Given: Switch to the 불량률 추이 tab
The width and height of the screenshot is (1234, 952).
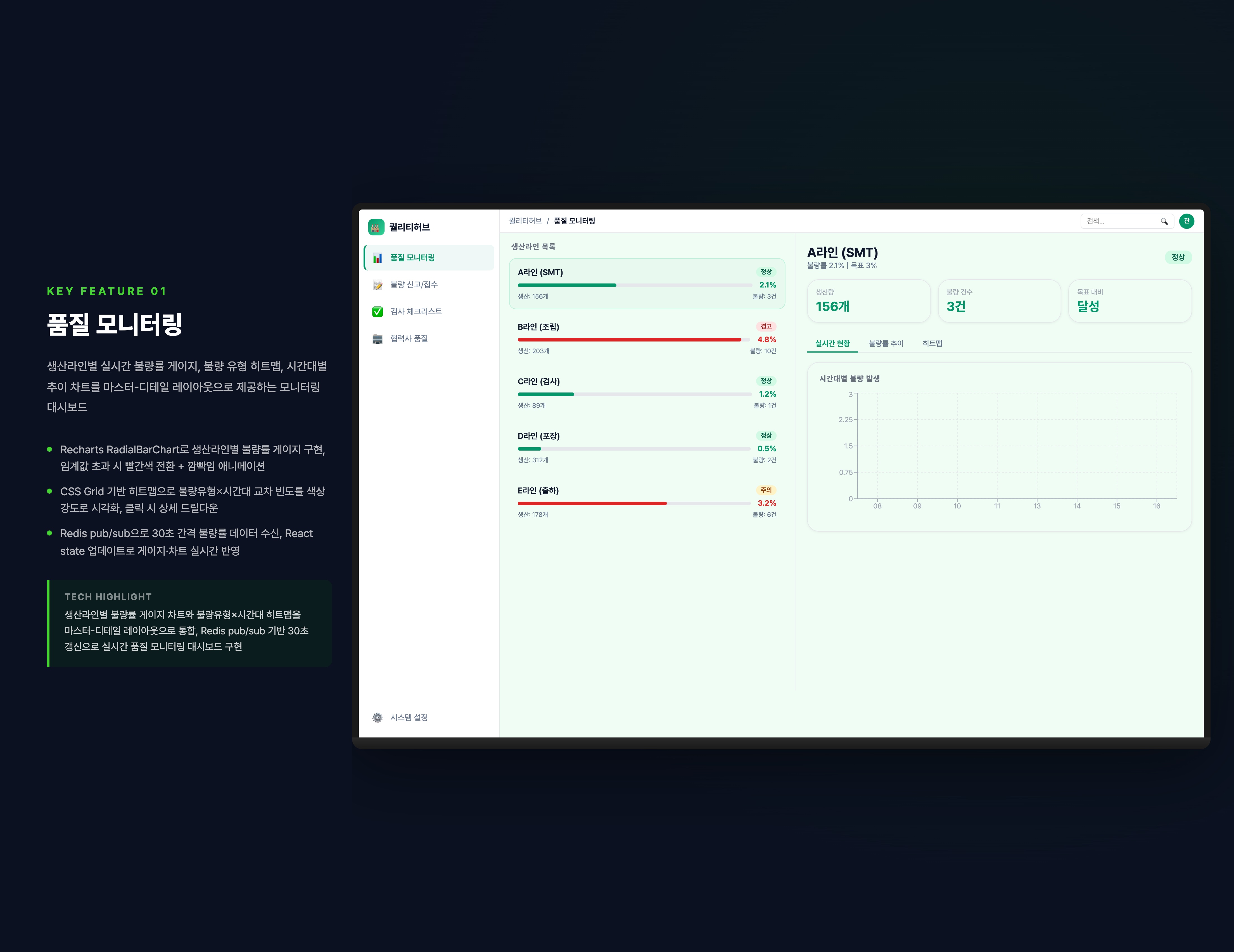Looking at the screenshot, I should coord(885,344).
